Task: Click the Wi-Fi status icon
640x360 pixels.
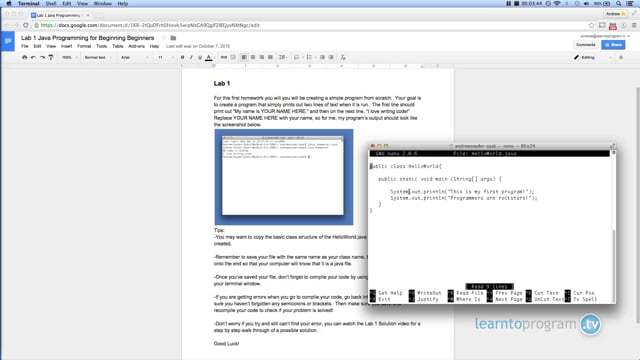Action: coord(557,4)
